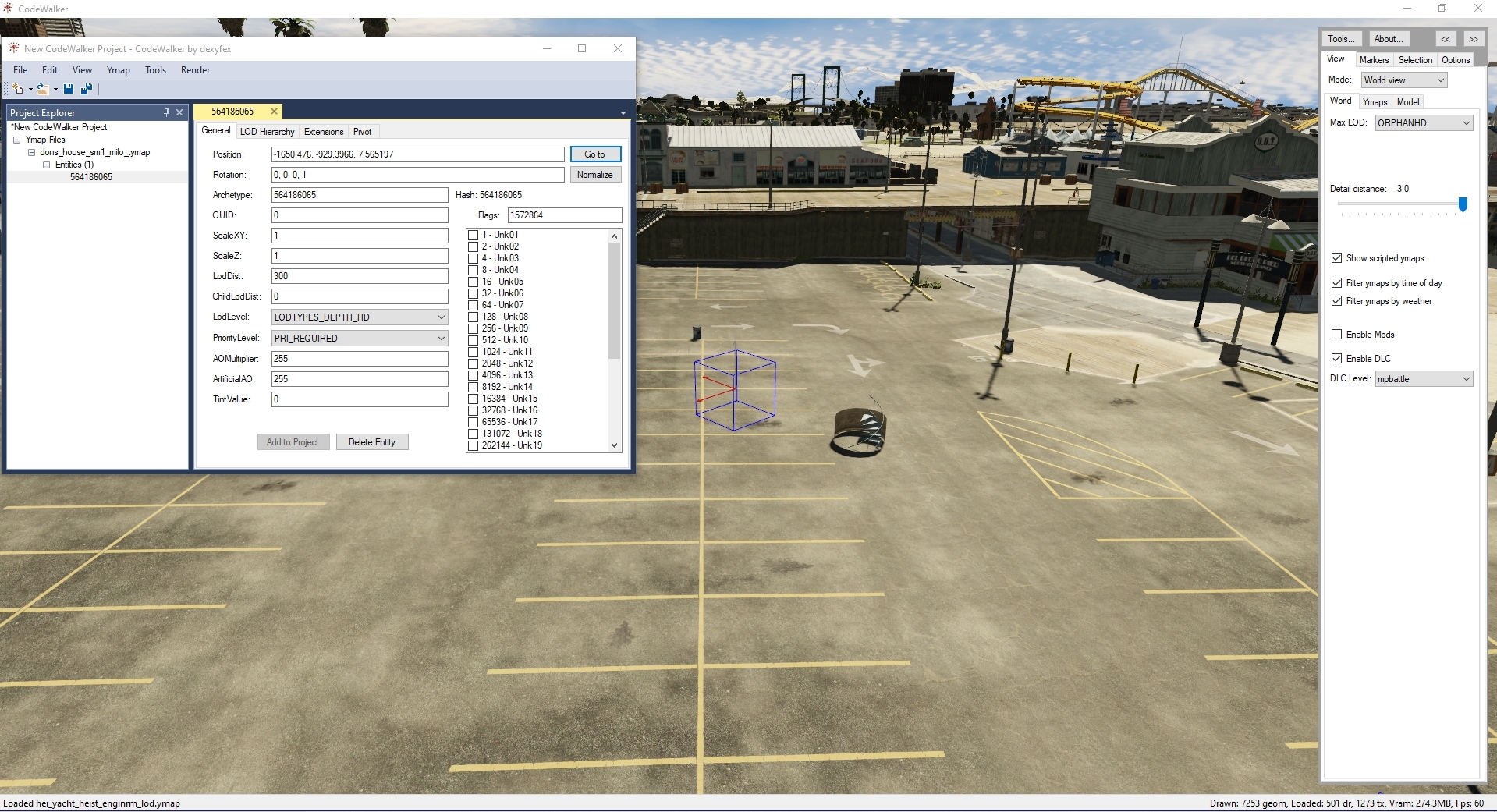The height and width of the screenshot is (812, 1497).
Task: Switch to the Pivot tab
Action: click(362, 132)
